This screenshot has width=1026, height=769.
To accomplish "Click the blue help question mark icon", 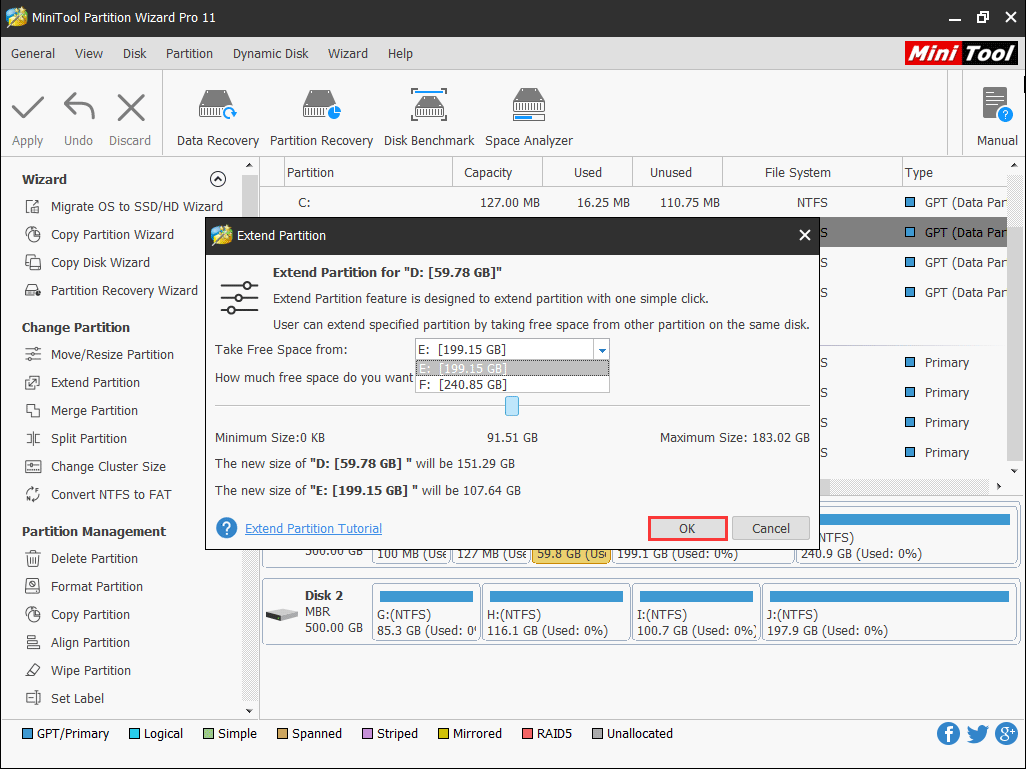I will 227,528.
